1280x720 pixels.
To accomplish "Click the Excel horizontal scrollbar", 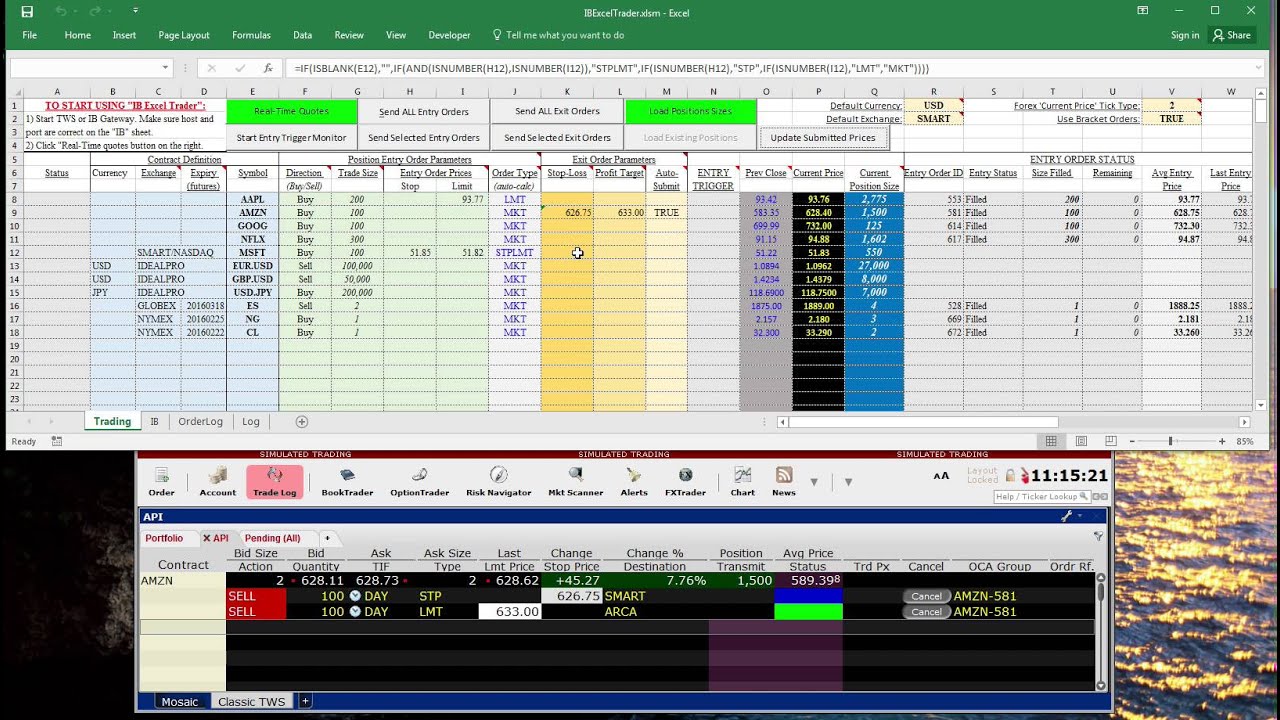I will coord(923,422).
